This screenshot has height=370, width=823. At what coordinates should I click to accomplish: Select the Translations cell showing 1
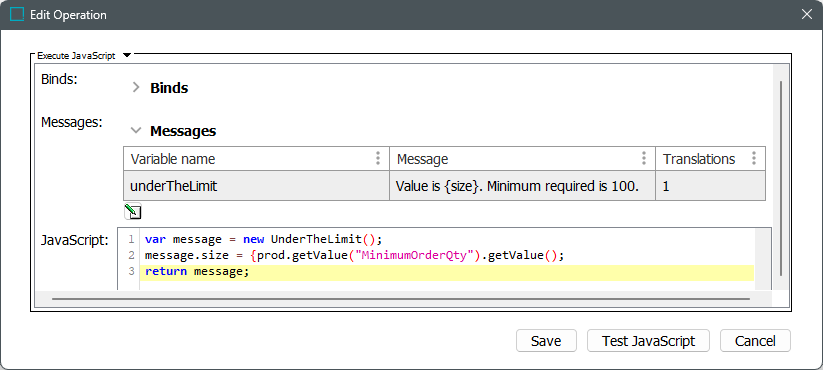pos(710,185)
